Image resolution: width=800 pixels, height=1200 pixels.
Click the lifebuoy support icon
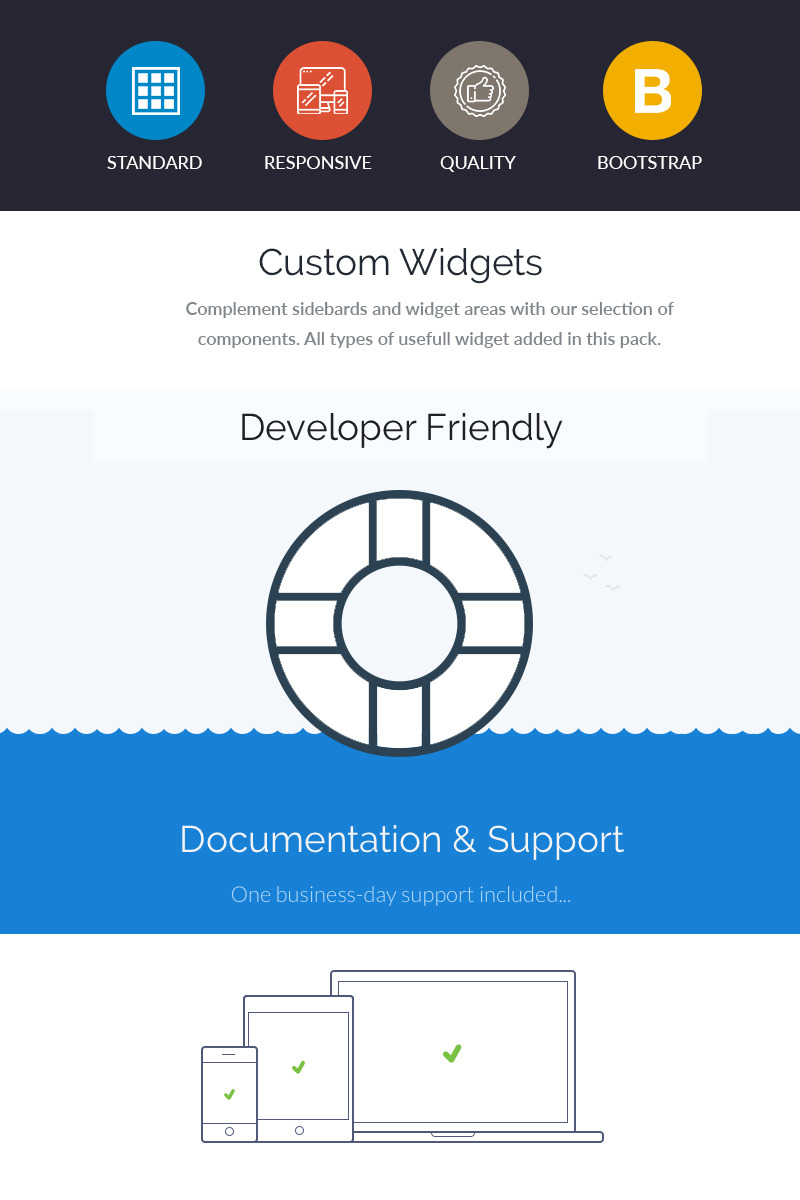point(400,623)
